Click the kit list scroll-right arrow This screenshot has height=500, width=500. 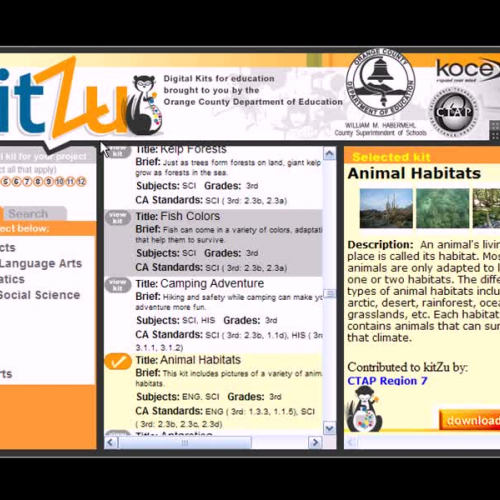[x=315, y=443]
